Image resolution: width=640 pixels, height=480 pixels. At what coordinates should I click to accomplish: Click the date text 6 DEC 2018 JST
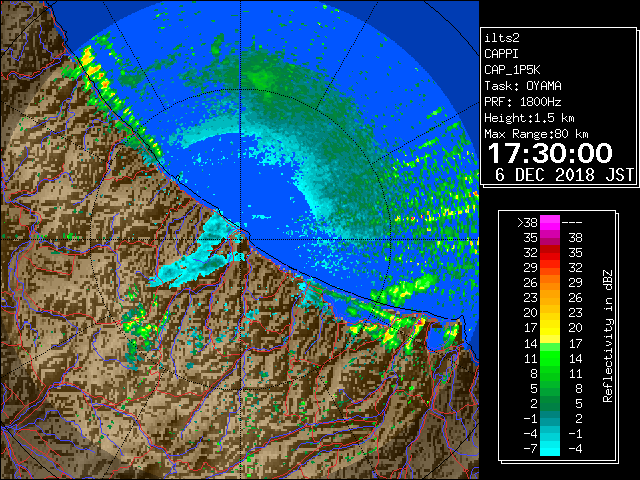[x=564, y=175]
